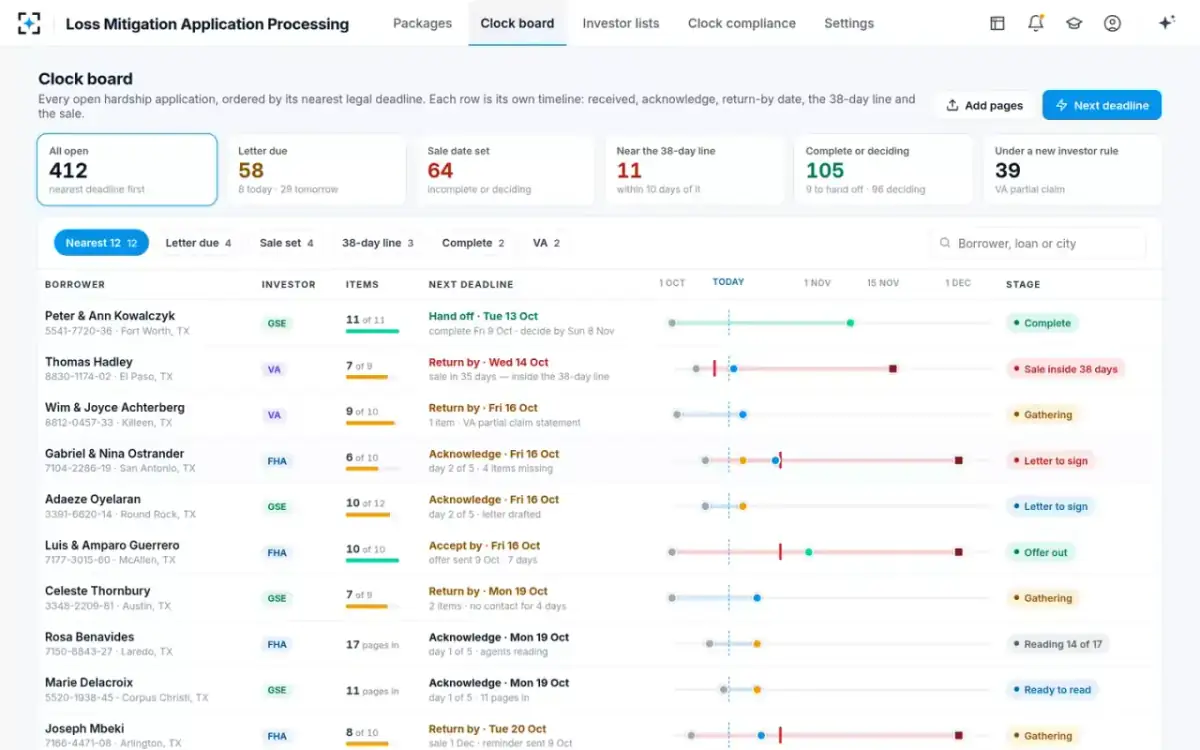Open the Packages tab
Viewport: 1200px width, 750px height.
point(422,23)
